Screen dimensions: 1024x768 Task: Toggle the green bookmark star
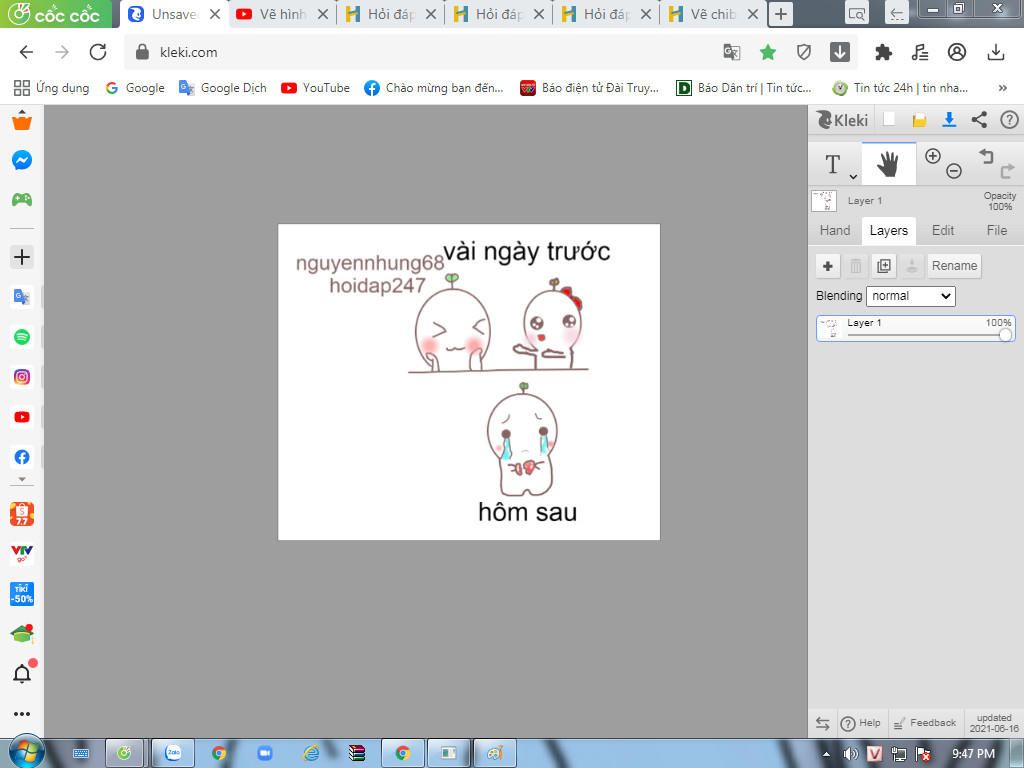[x=768, y=52]
